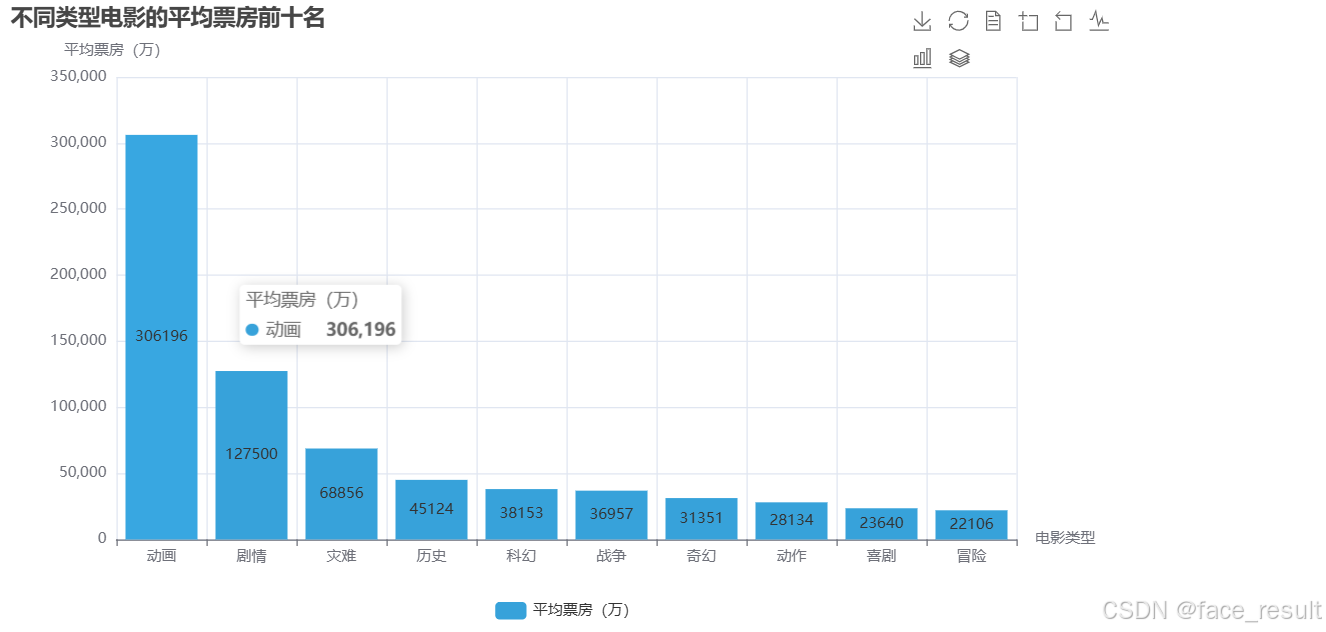Click the 200,000 y-axis tick label
The height and width of the screenshot is (632, 1326).
pos(78,274)
